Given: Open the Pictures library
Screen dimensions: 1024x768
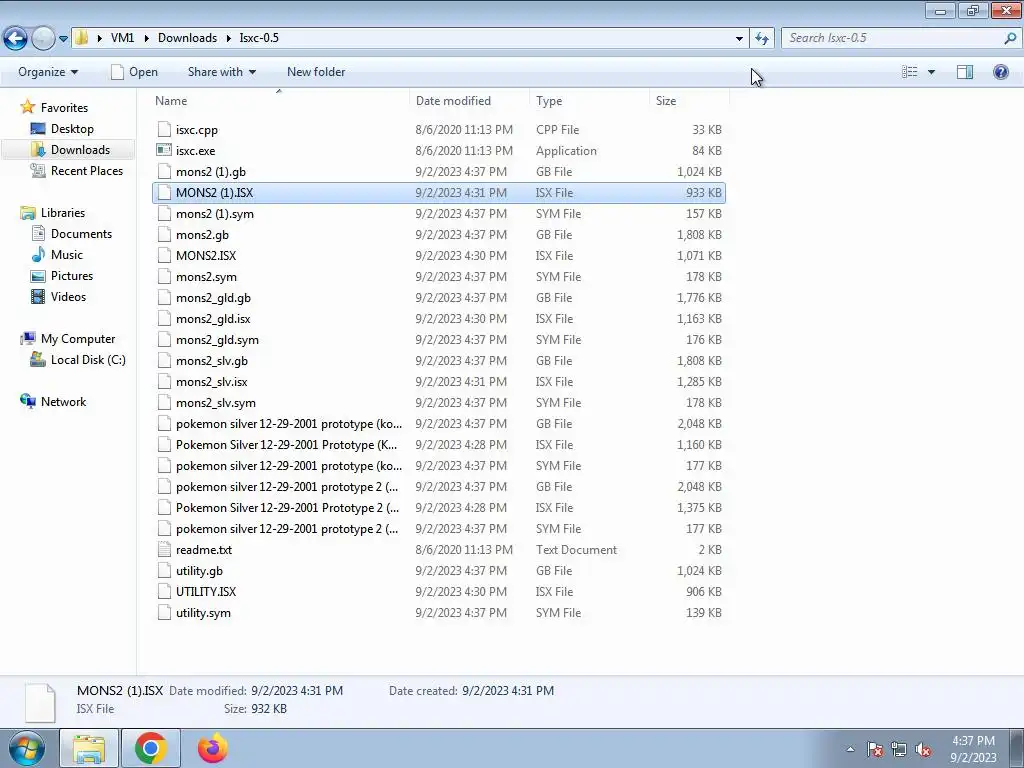Looking at the screenshot, I should (x=62, y=276).
